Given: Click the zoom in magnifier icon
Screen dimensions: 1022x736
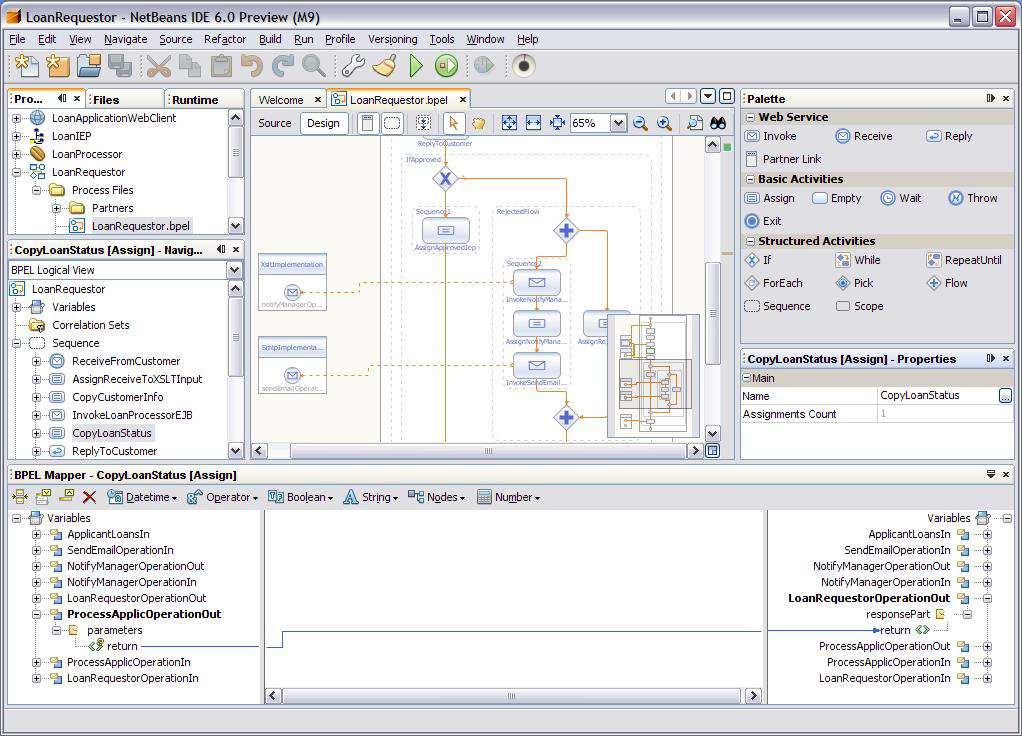Looking at the screenshot, I should tap(664, 123).
